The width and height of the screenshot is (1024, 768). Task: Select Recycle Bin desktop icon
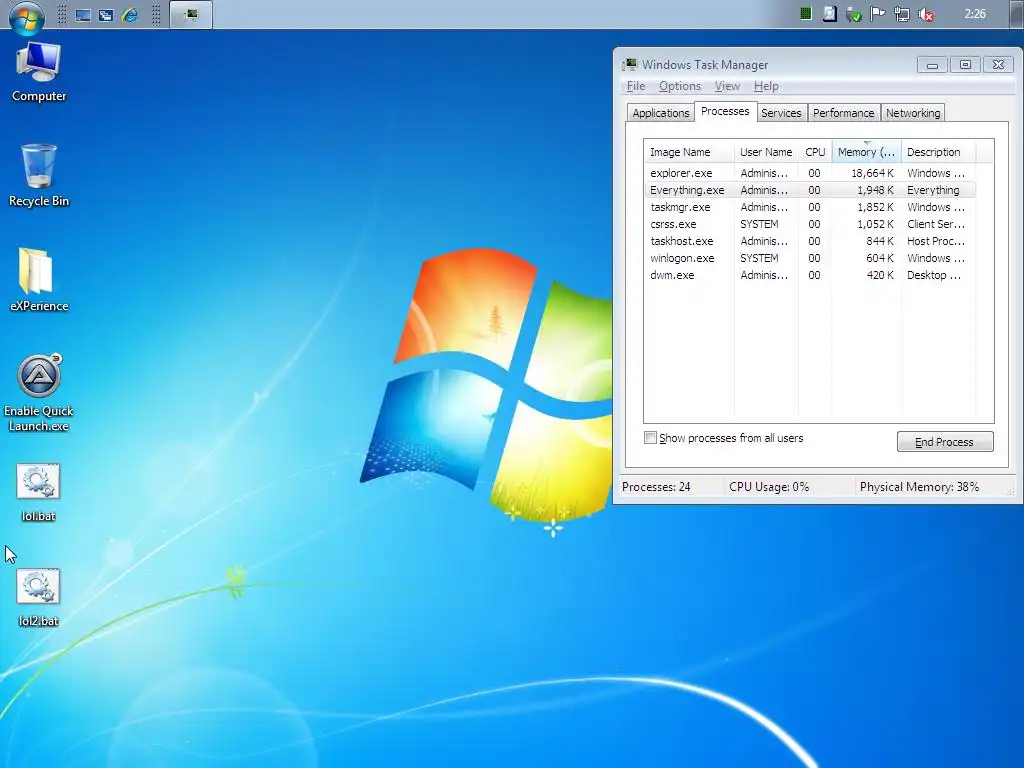point(39,175)
